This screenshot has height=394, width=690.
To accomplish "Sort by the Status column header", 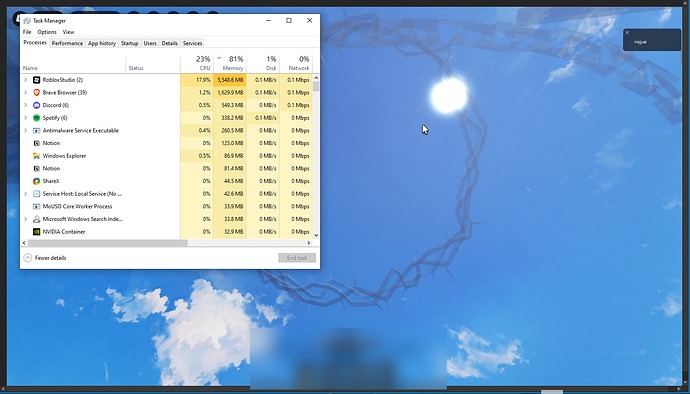I will click(x=153, y=64).
